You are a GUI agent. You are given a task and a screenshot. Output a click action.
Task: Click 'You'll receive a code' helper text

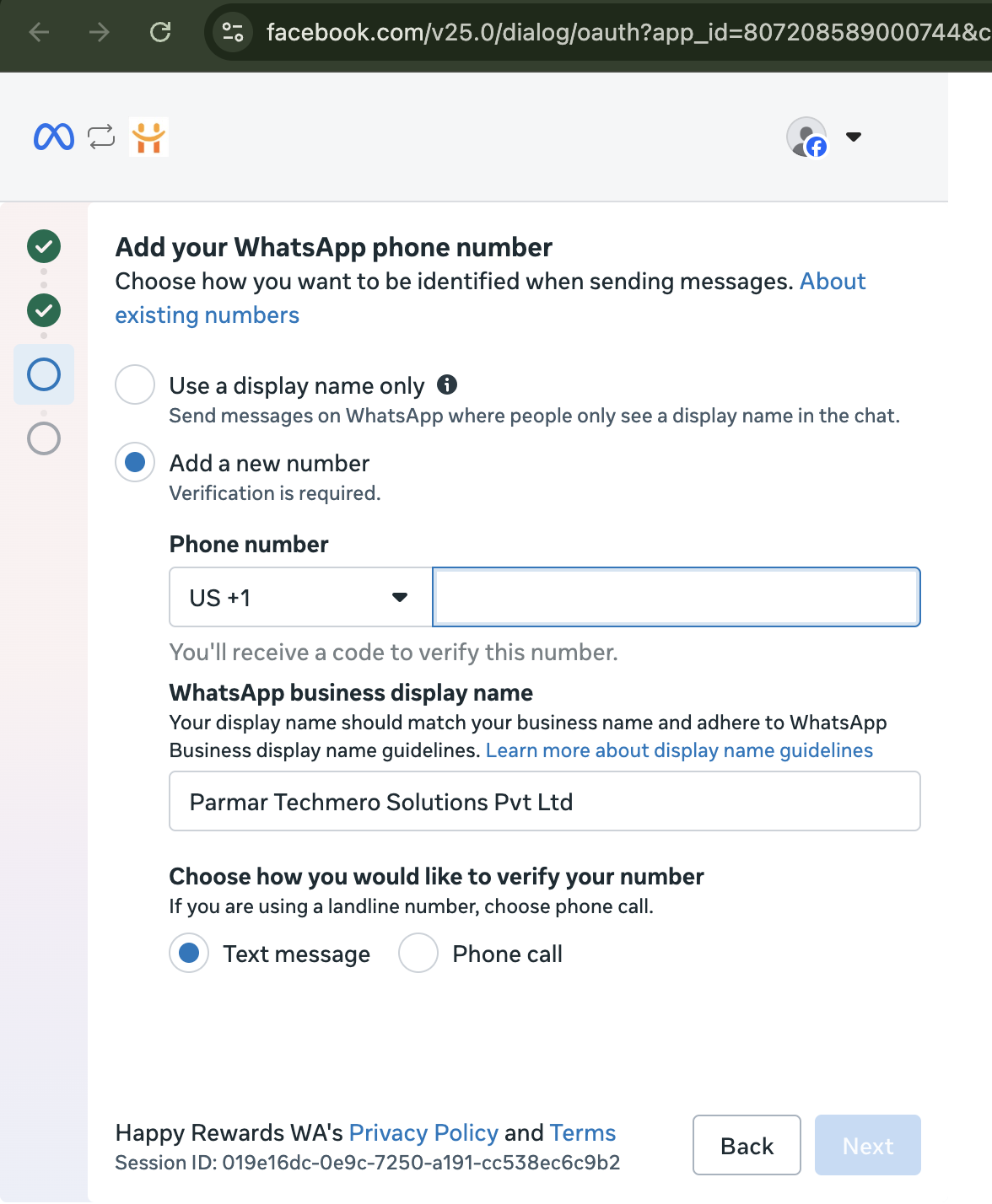click(x=394, y=653)
